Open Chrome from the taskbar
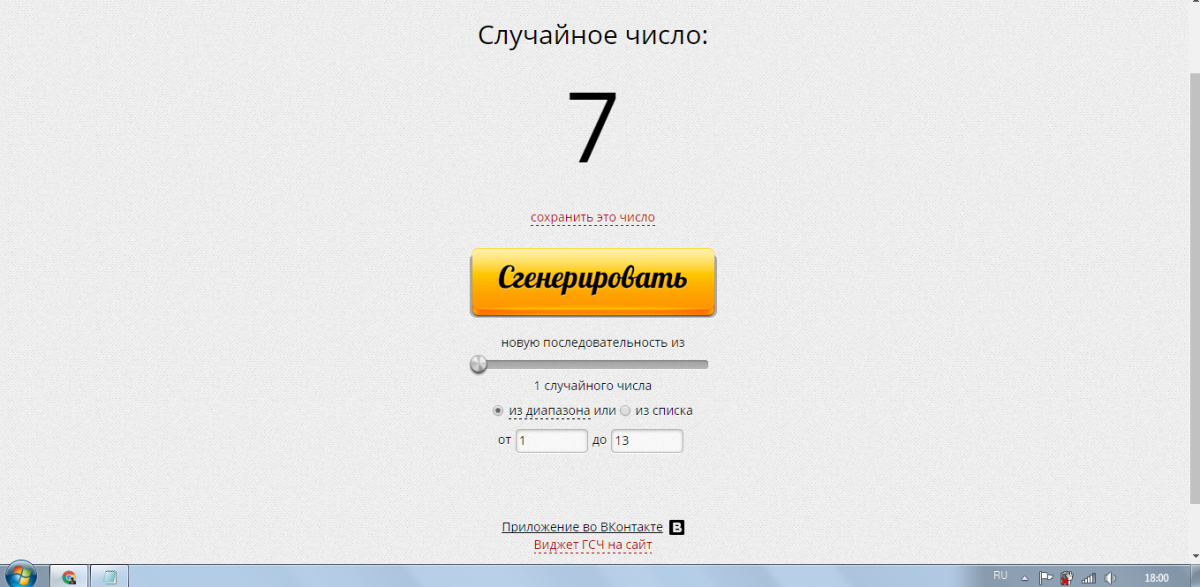The image size is (1200, 587). tap(69, 576)
